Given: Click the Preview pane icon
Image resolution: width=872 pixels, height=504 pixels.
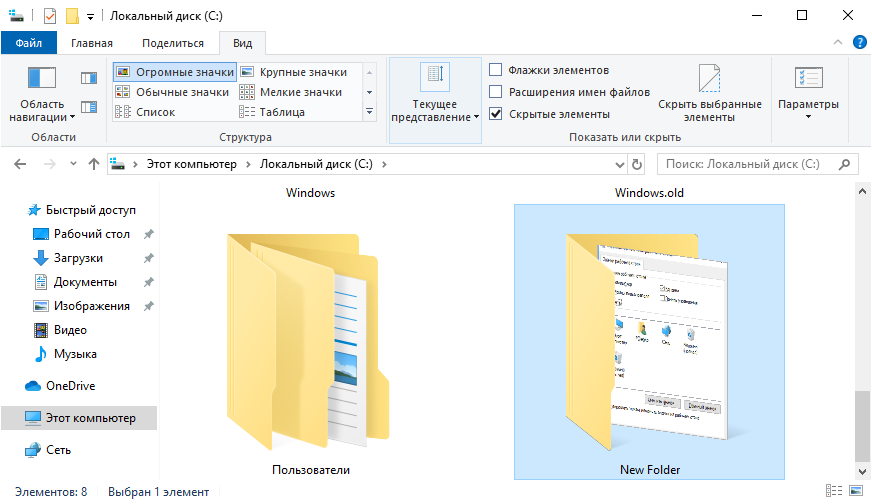Looking at the screenshot, I should (89, 78).
